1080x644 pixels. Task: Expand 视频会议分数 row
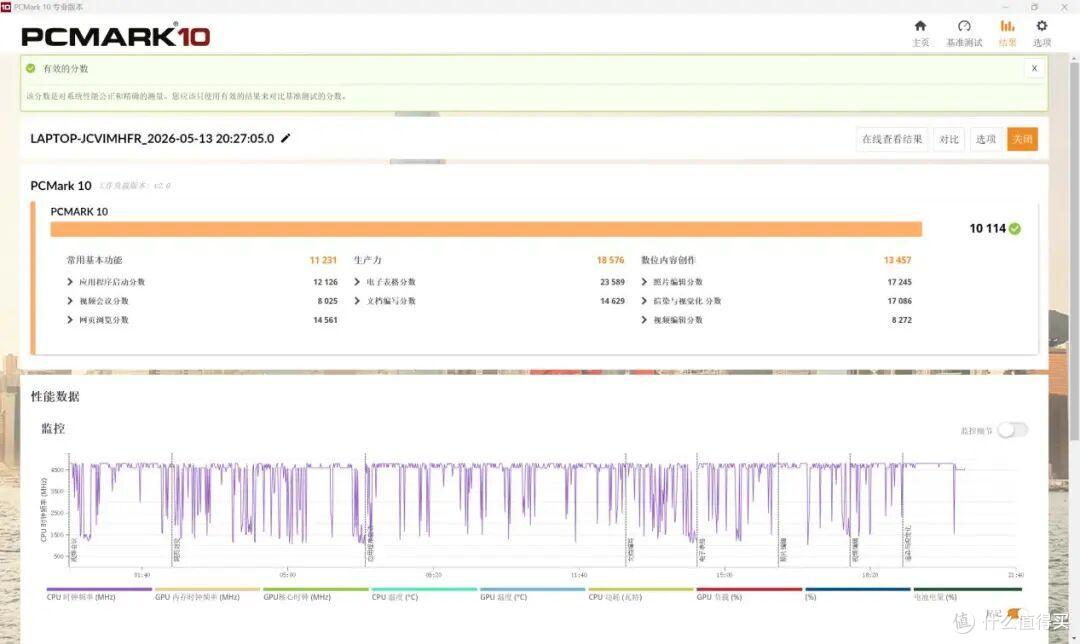click(x=70, y=301)
